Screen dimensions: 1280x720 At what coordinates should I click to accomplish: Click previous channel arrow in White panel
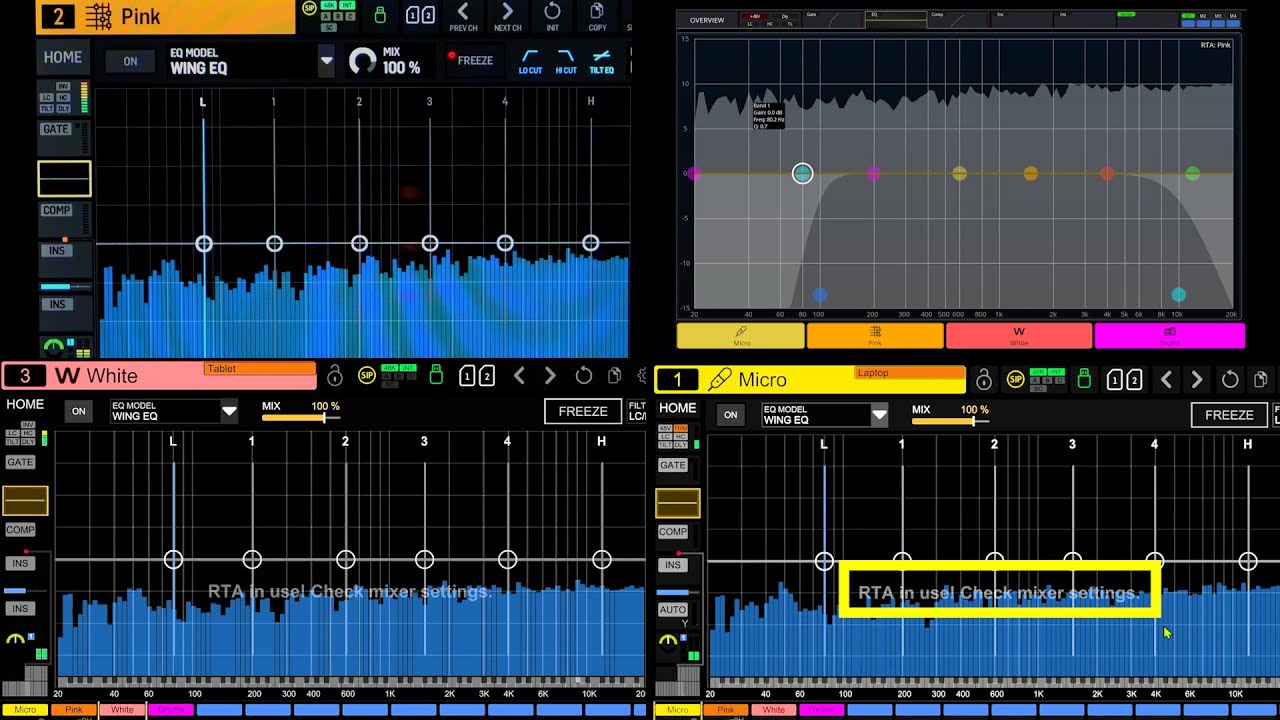519,376
